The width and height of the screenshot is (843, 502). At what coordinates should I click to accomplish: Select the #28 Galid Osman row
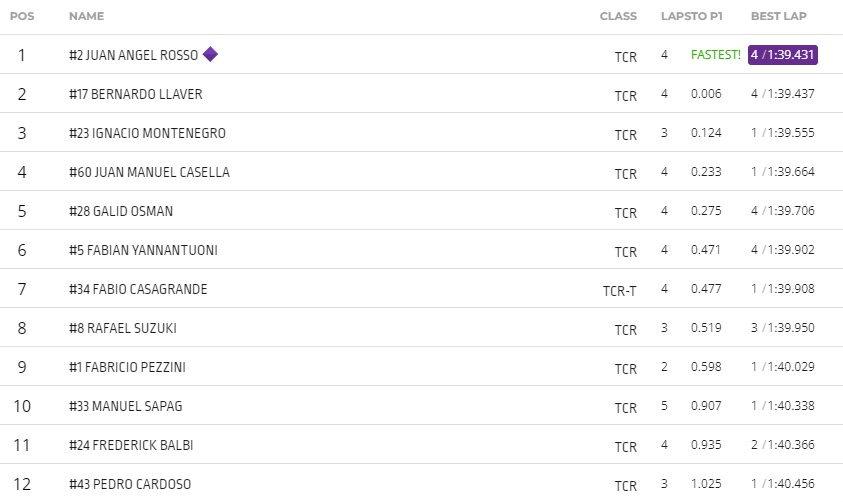point(422,211)
